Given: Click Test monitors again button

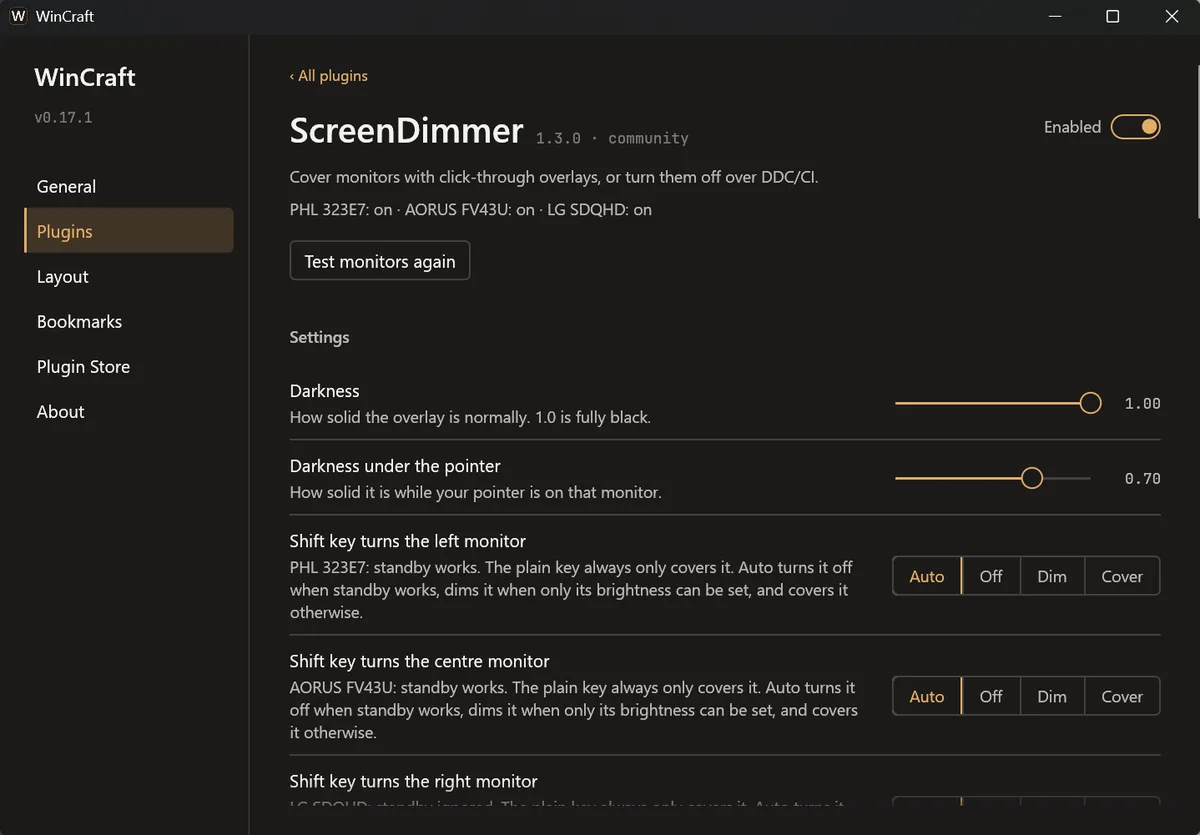Looking at the screenshot, I should [x=380, y=261].
